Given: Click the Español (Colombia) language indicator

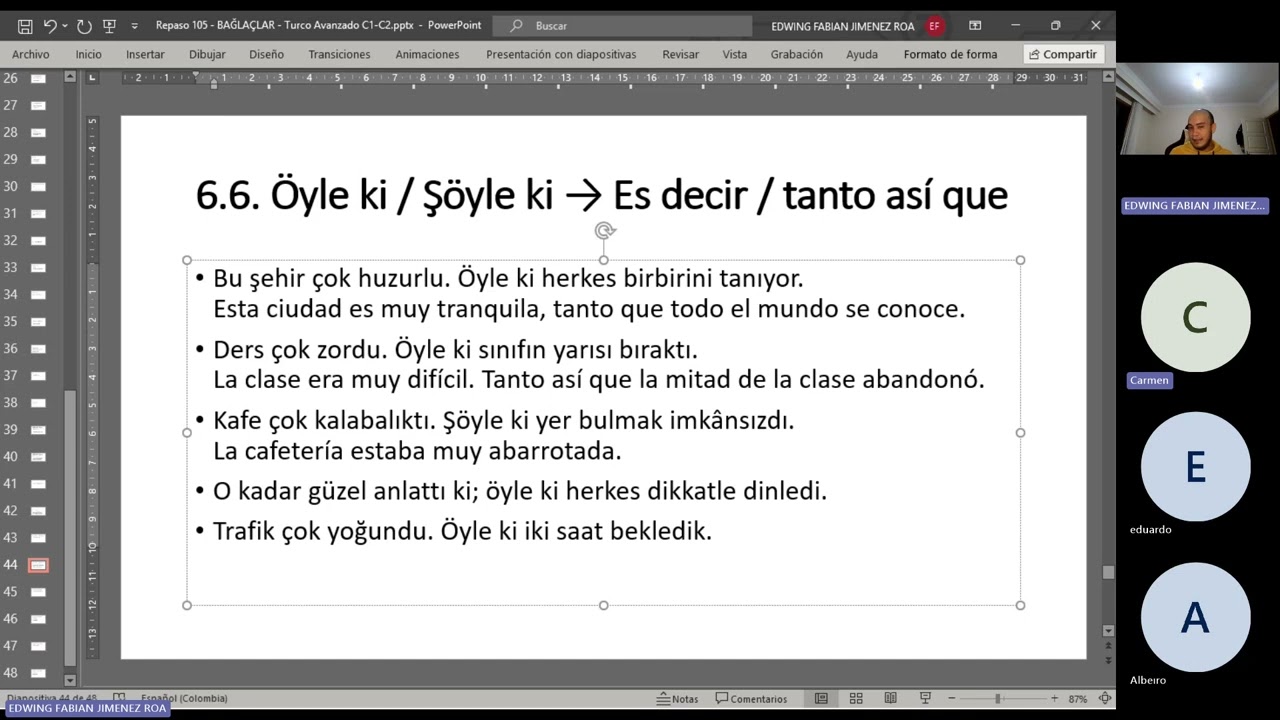Looking at the screenshot, I should pyautogui.click(x=184, y=698).
